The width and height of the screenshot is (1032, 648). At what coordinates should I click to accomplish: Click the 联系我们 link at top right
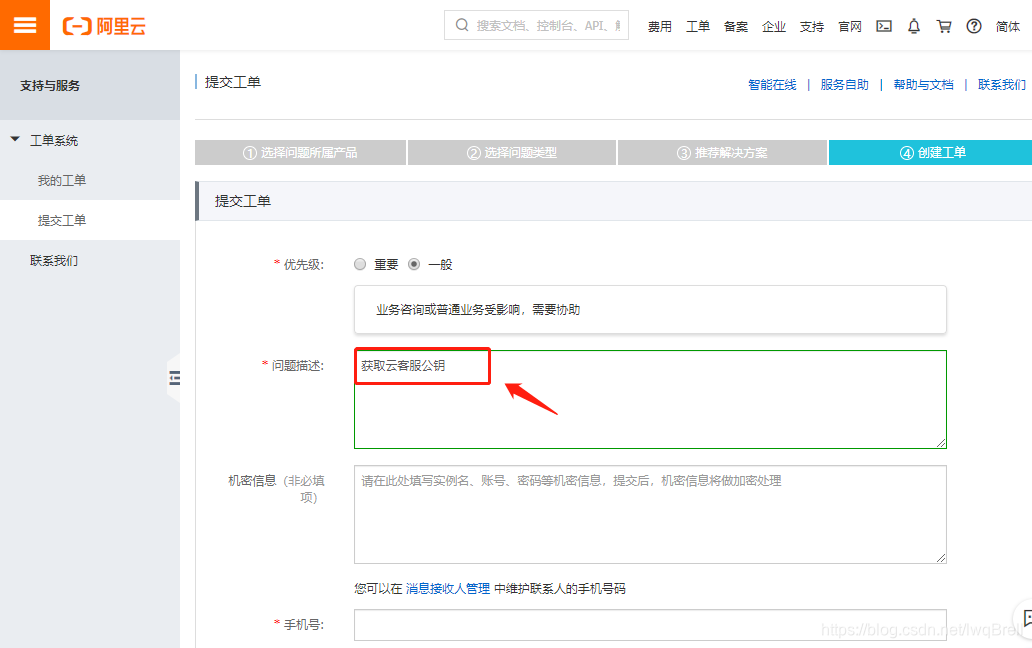click(x=1002, y=85)
